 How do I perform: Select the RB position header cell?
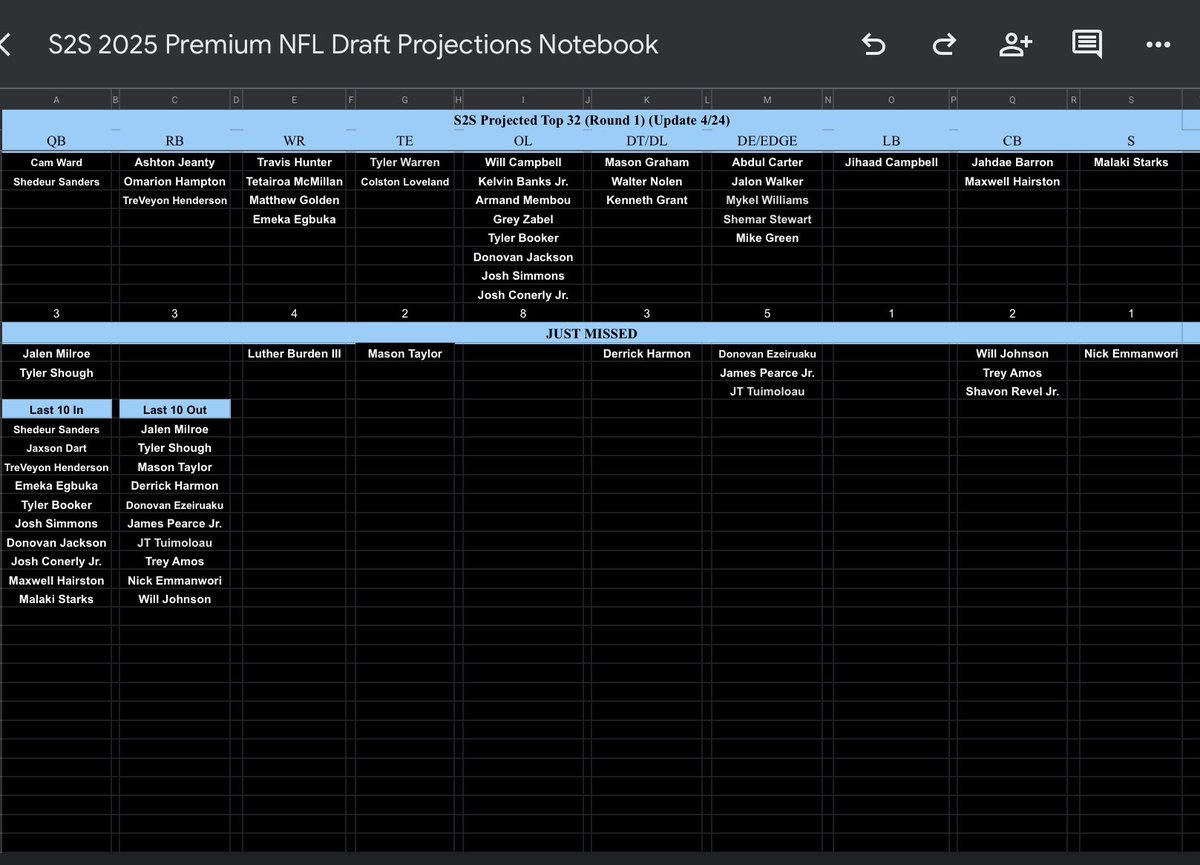click(175, 141)
